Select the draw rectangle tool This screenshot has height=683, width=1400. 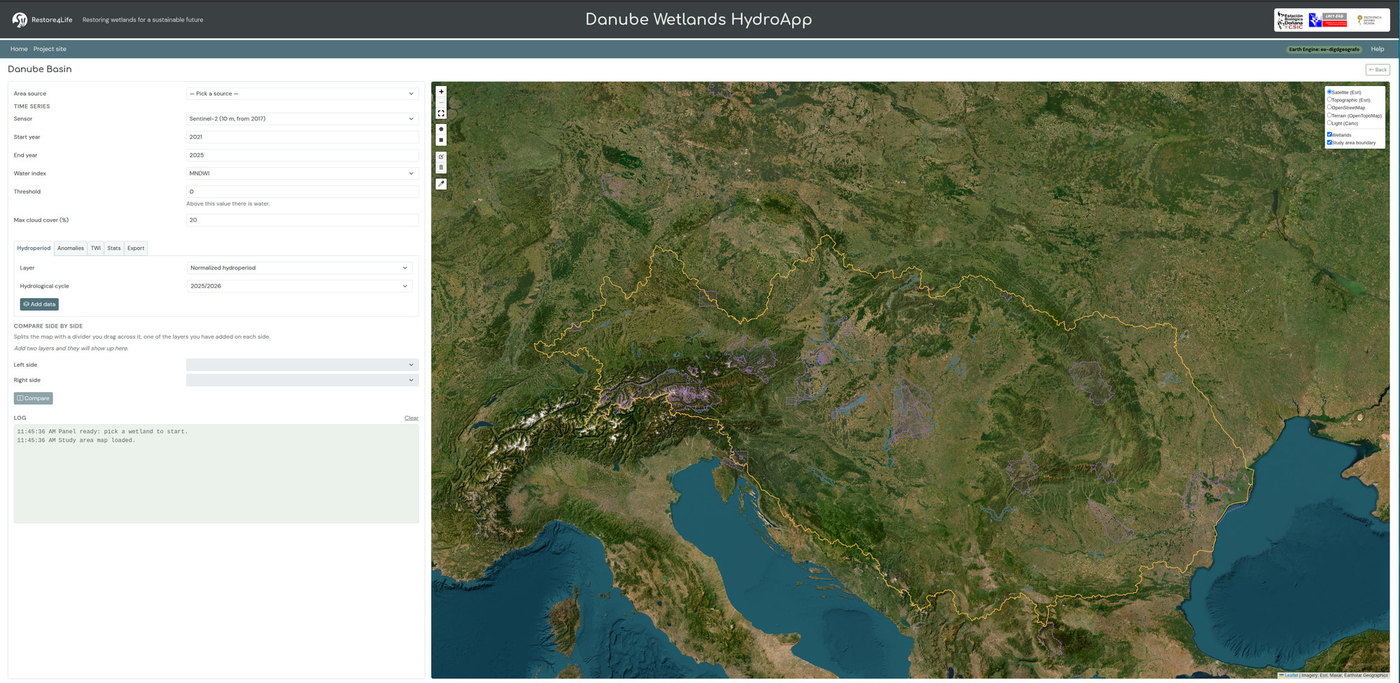point(441,140)
